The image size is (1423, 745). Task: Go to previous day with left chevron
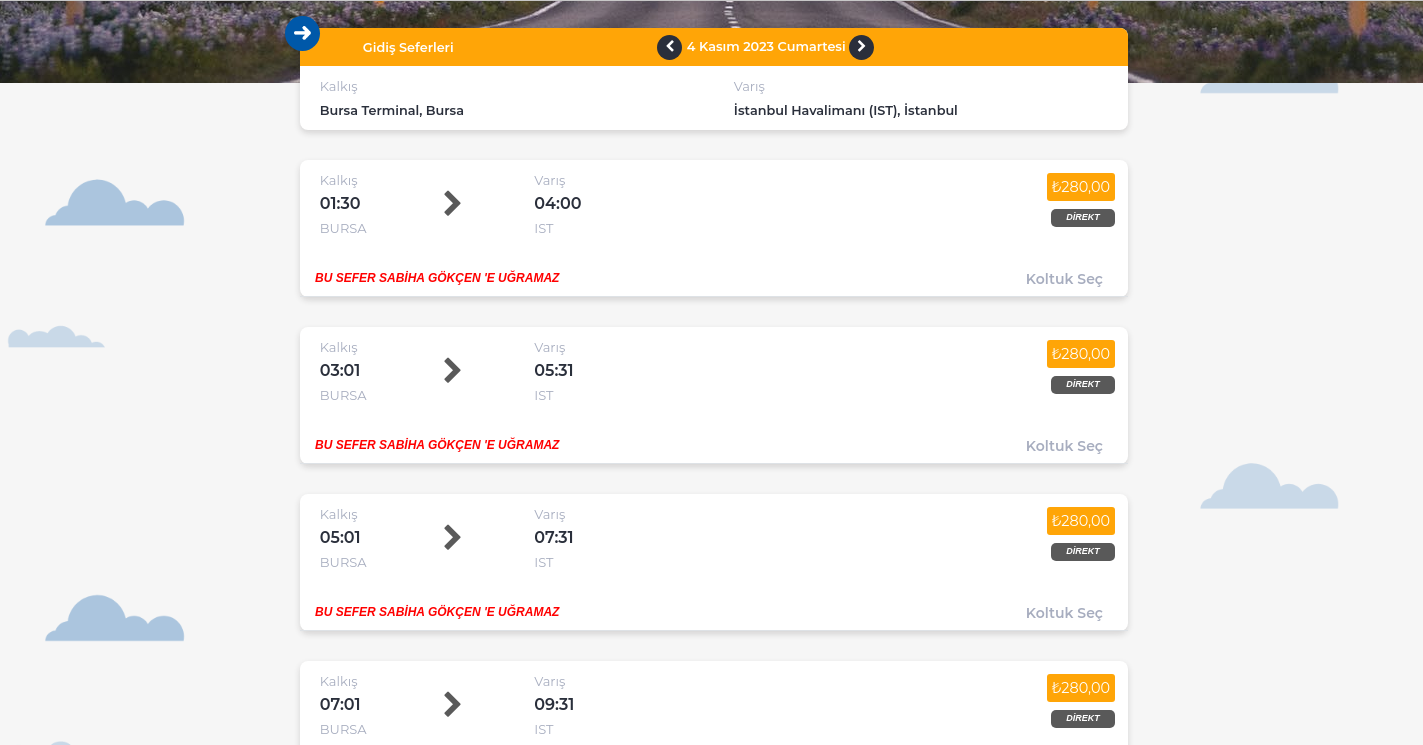point(669,47)
